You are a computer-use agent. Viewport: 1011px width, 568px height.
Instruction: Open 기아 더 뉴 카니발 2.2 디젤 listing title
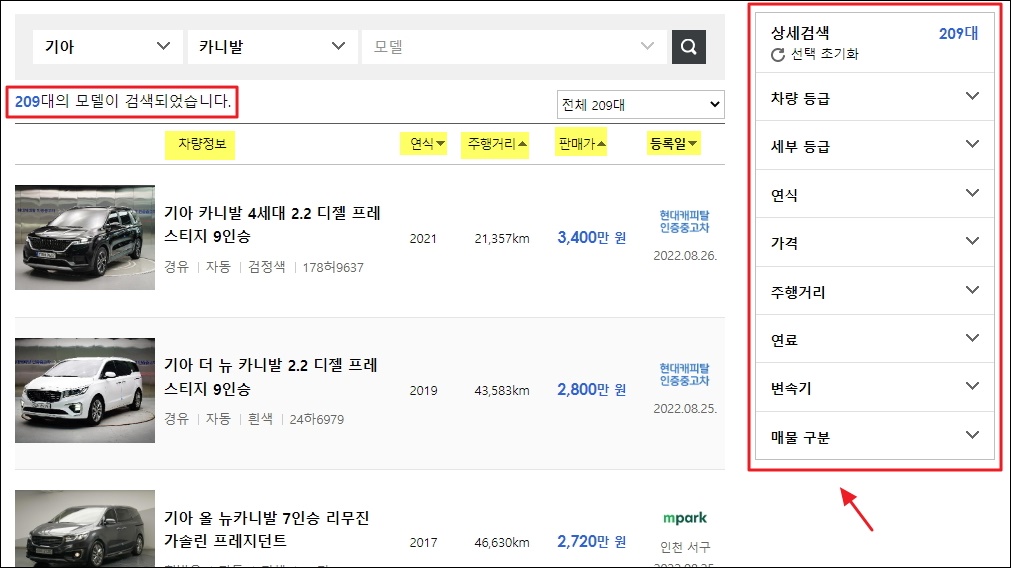pos(271,377)
